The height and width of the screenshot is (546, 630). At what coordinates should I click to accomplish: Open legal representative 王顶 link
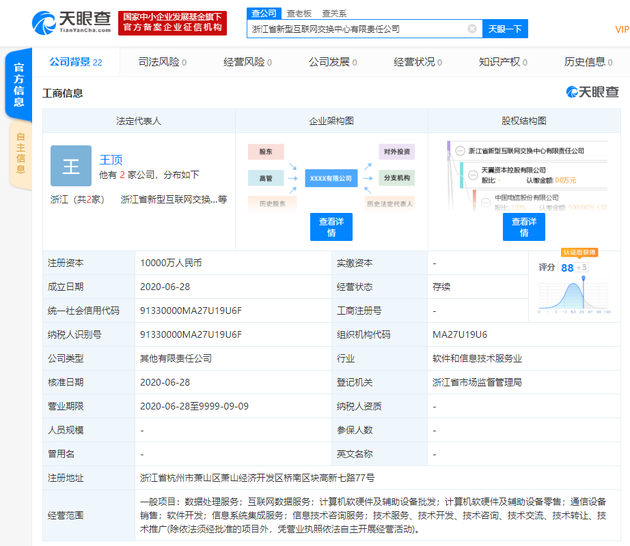click(111, 159)
